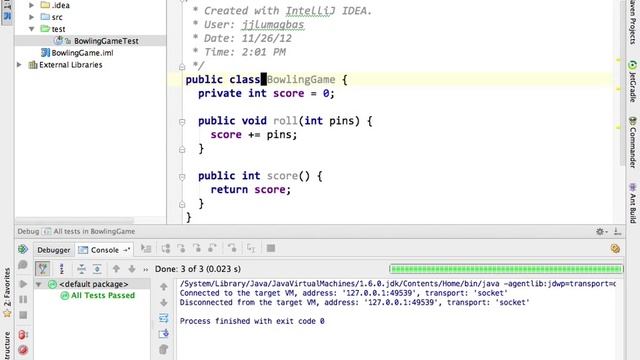This screenshot has height=360, width=640.
Task: Expand the src folder
Action: click(31, 17)
